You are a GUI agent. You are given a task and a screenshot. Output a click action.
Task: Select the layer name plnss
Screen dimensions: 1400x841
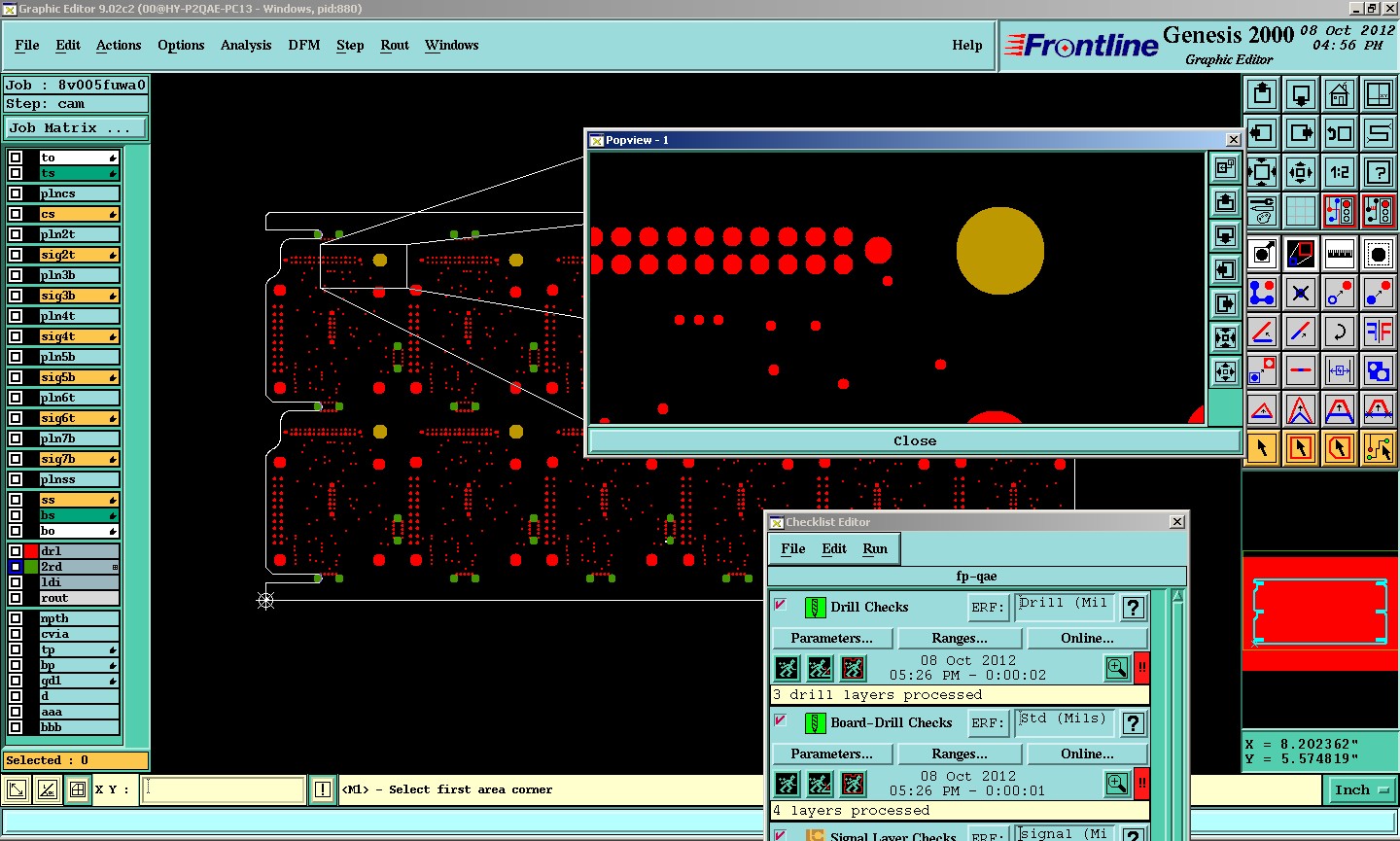pyautogui.click(x=79, y=479)
